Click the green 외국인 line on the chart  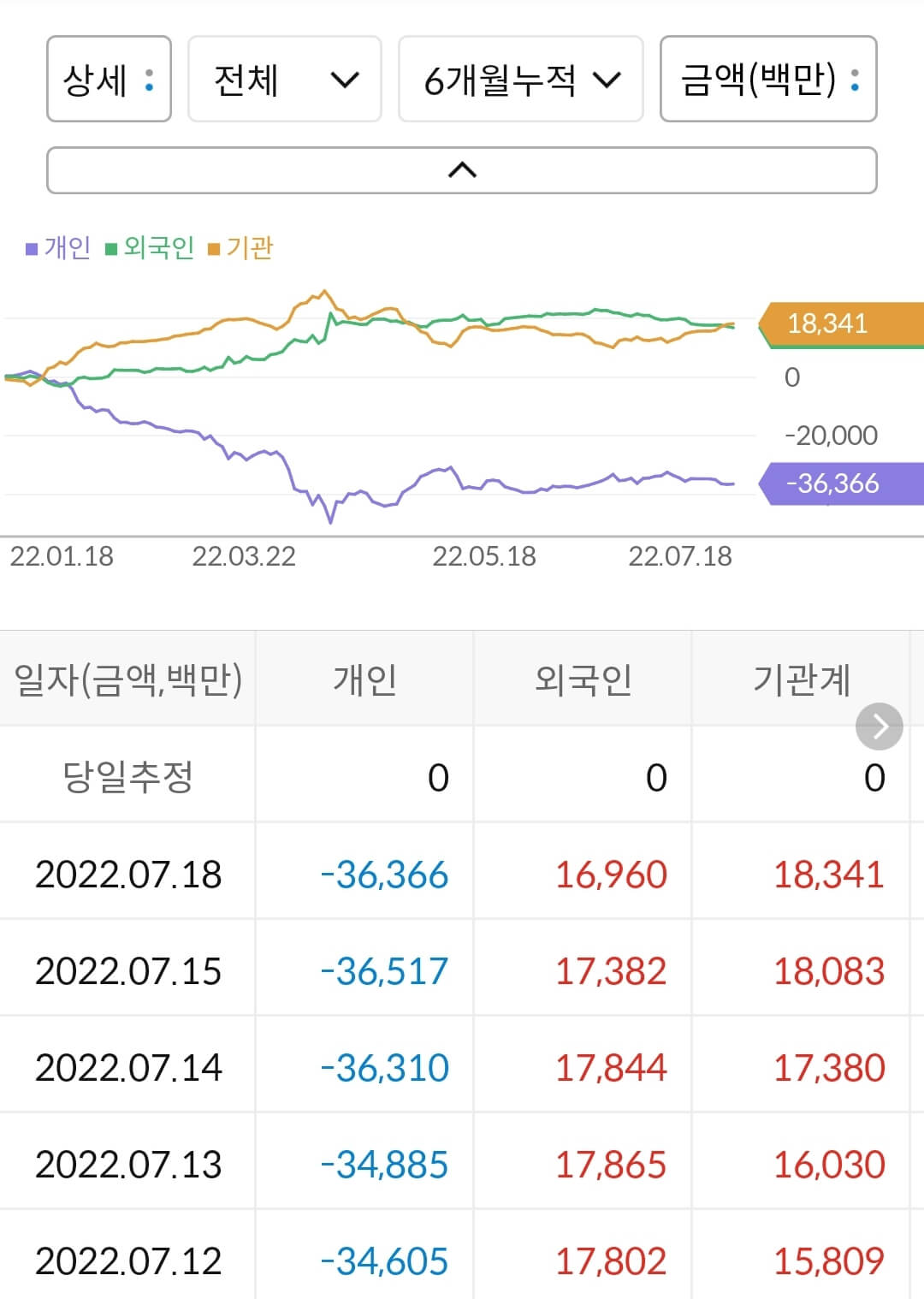tap(513, 317)
